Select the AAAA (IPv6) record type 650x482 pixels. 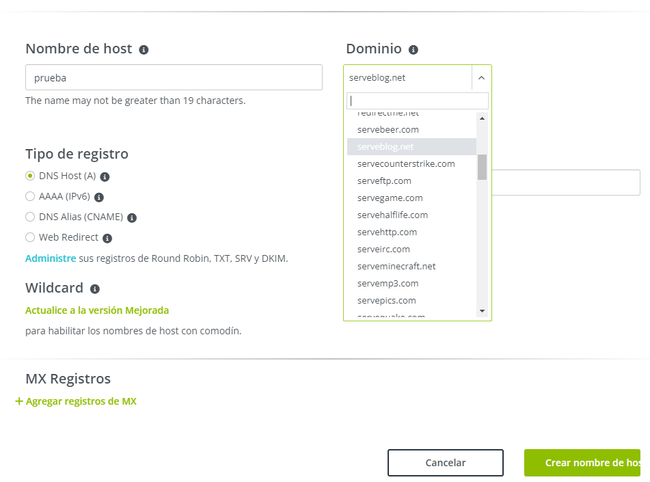click(30, 197)
